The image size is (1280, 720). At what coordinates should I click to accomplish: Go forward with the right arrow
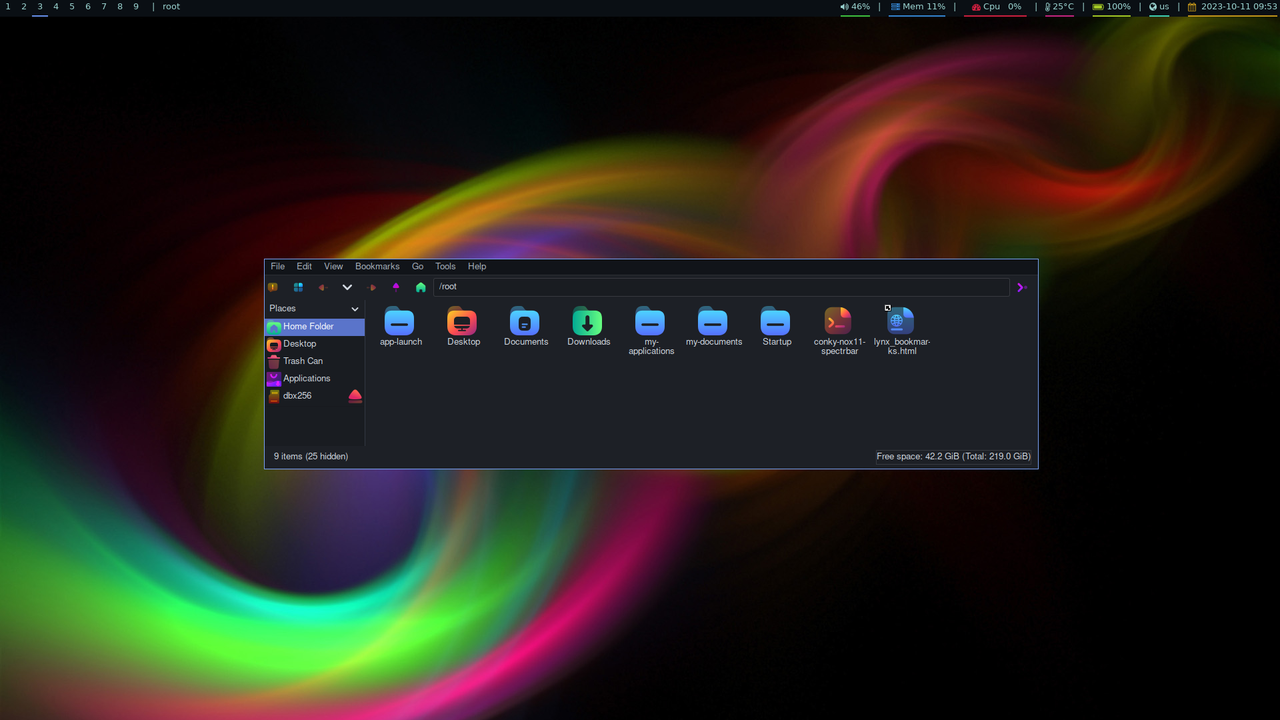[372, 287]
